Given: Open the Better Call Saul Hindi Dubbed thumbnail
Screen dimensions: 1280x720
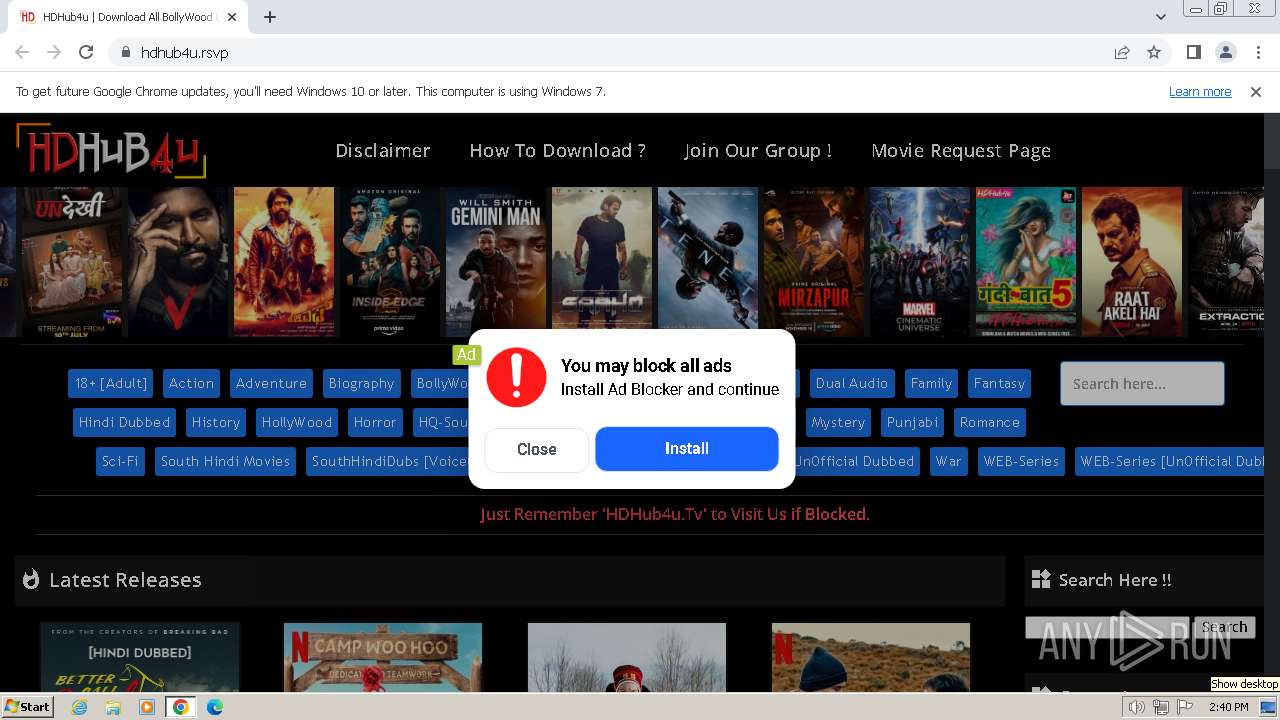Looking at the screenshot, I should 140,657.
